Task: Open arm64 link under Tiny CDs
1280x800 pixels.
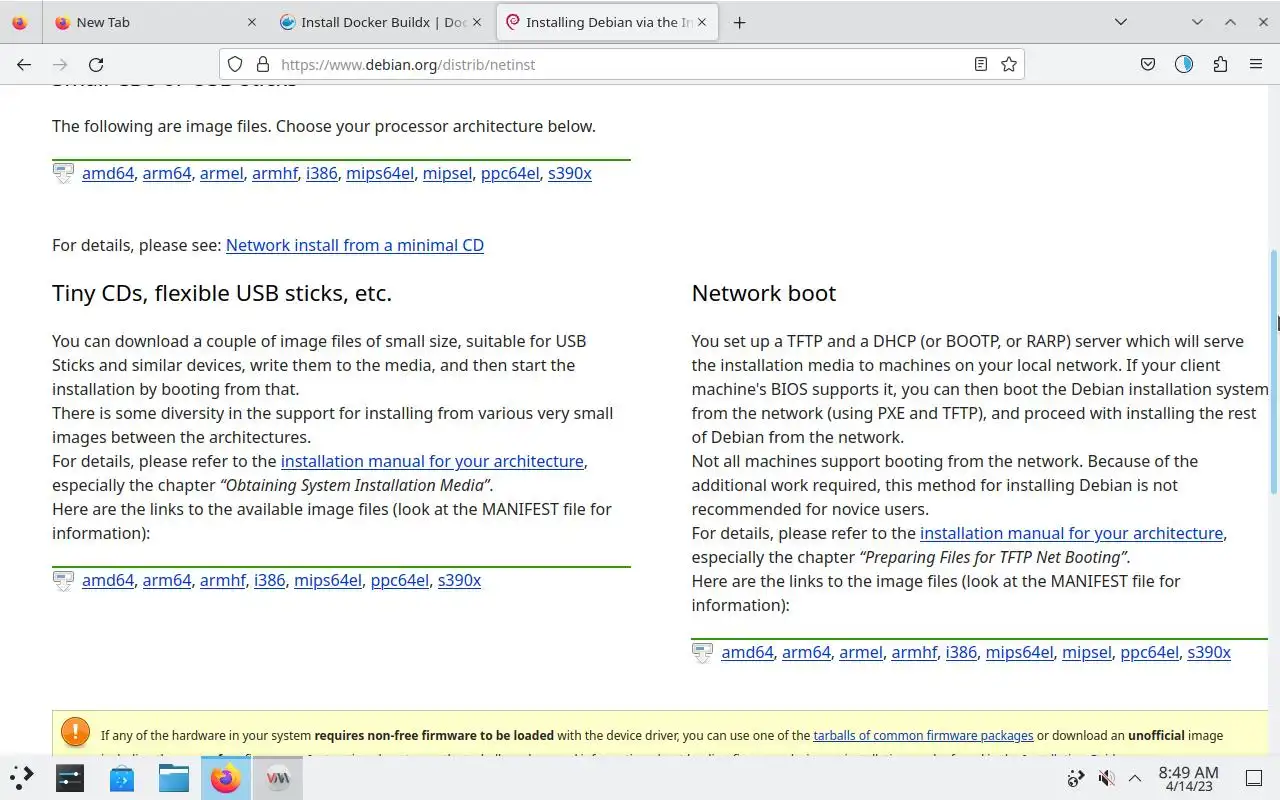Action: pos(167,580)
